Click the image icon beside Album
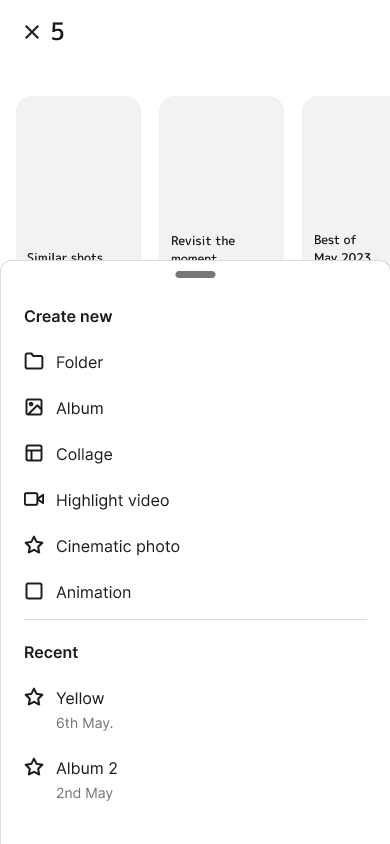Image resolution: width=390 pixels, height=844 pixels. pos(34,407)
